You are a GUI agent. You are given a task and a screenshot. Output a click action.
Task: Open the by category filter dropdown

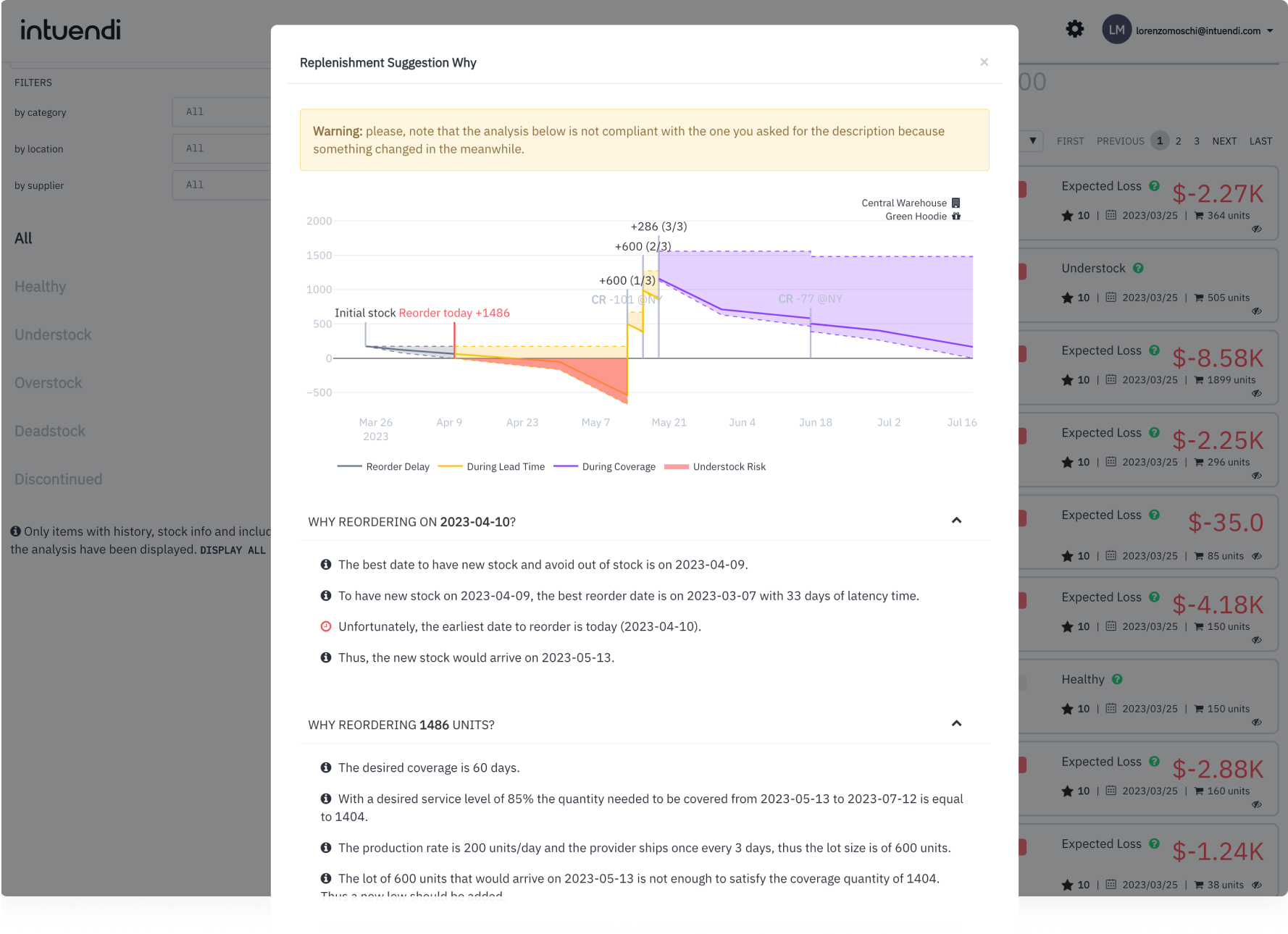221,112
